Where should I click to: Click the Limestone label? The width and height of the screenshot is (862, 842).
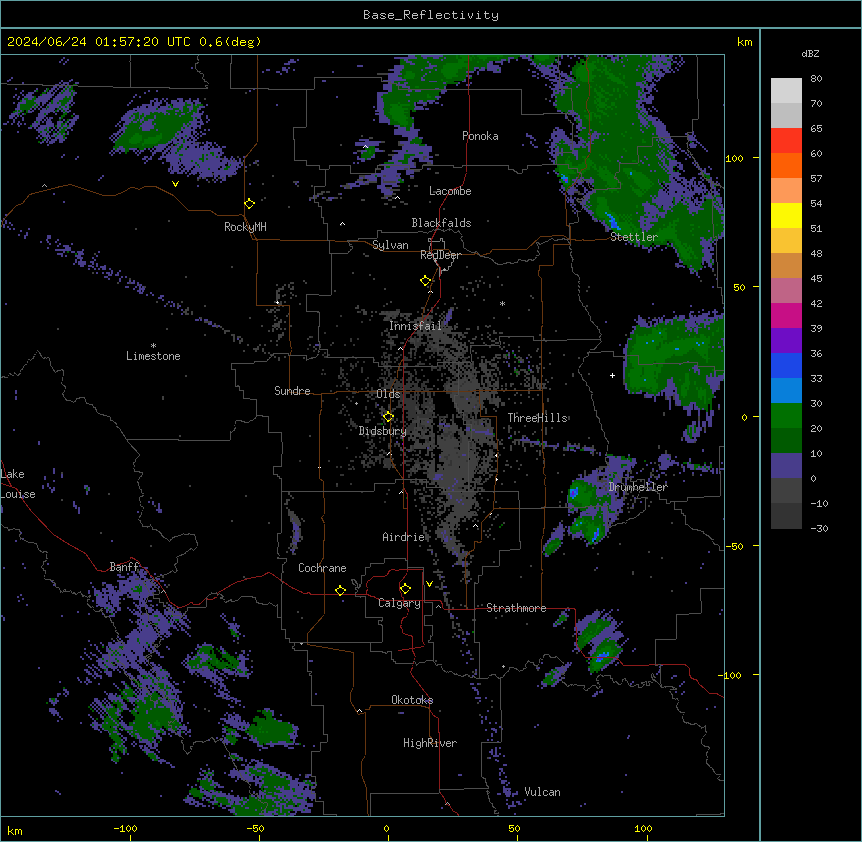(x=153, y=356)
